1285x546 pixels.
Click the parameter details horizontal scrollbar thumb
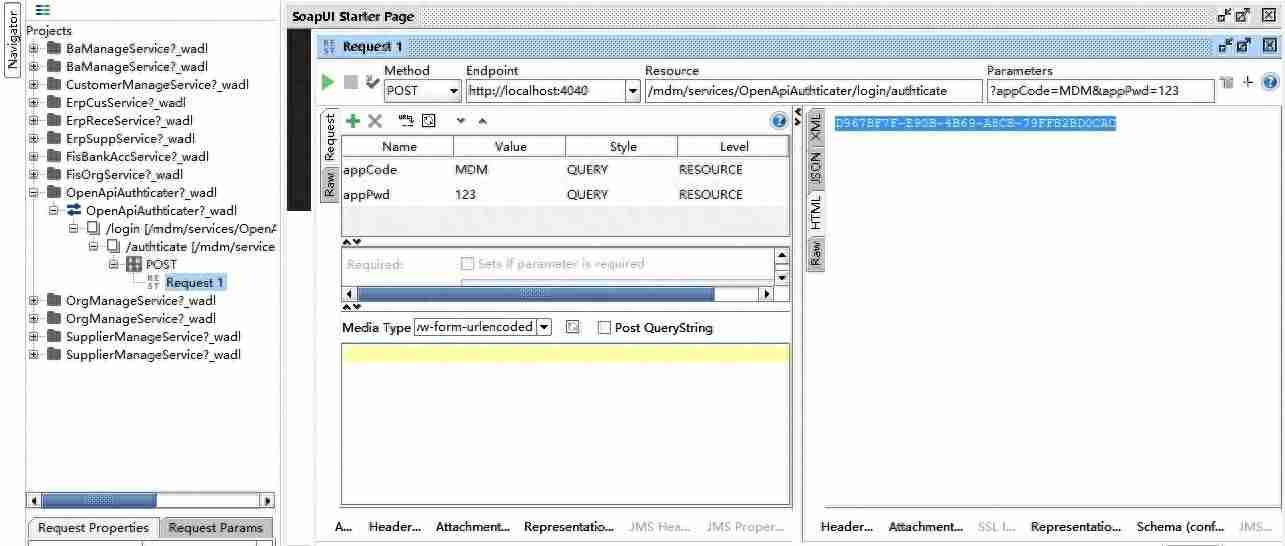[536, 294]
